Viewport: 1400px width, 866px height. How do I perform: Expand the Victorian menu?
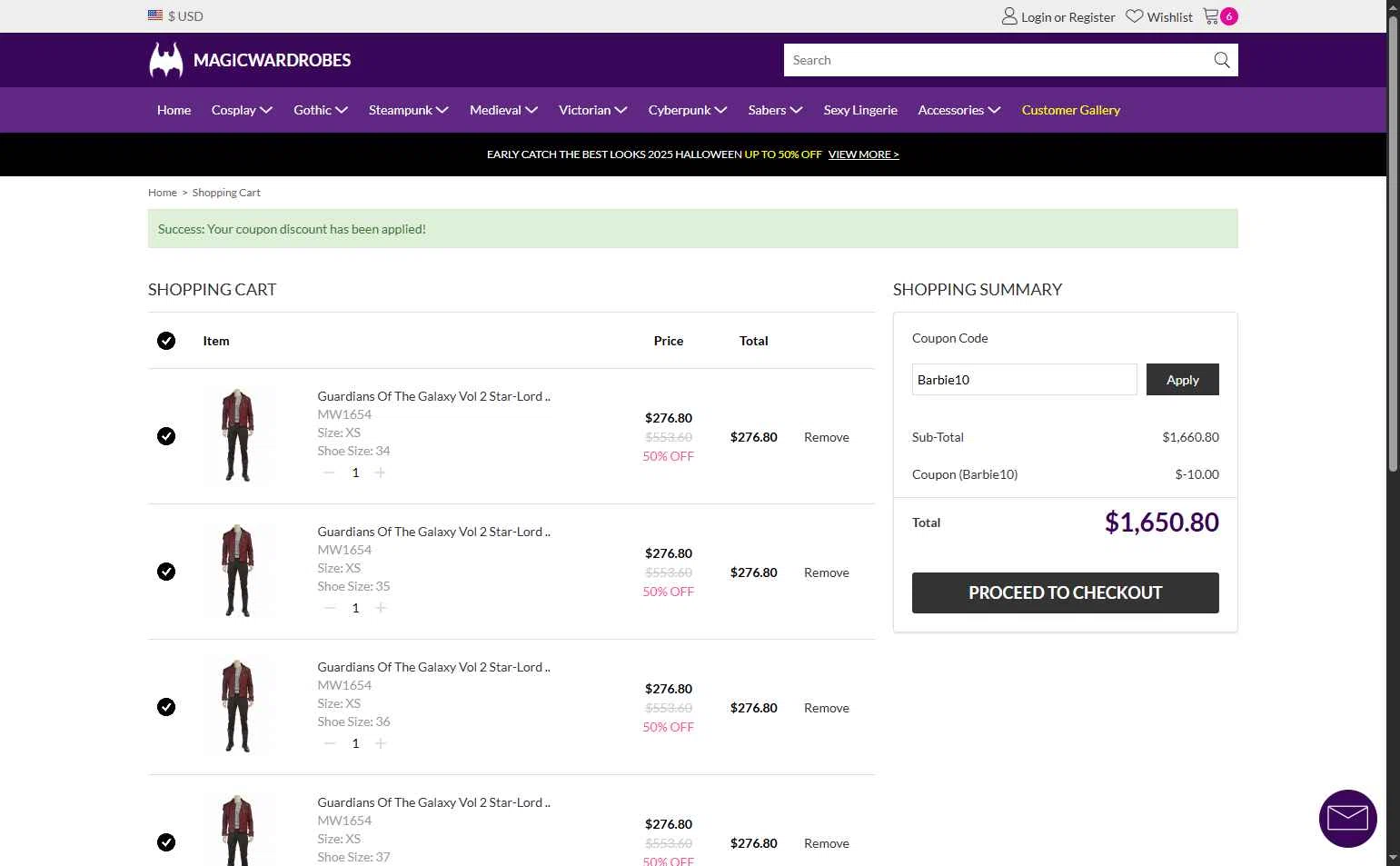[x=593, y=110]
